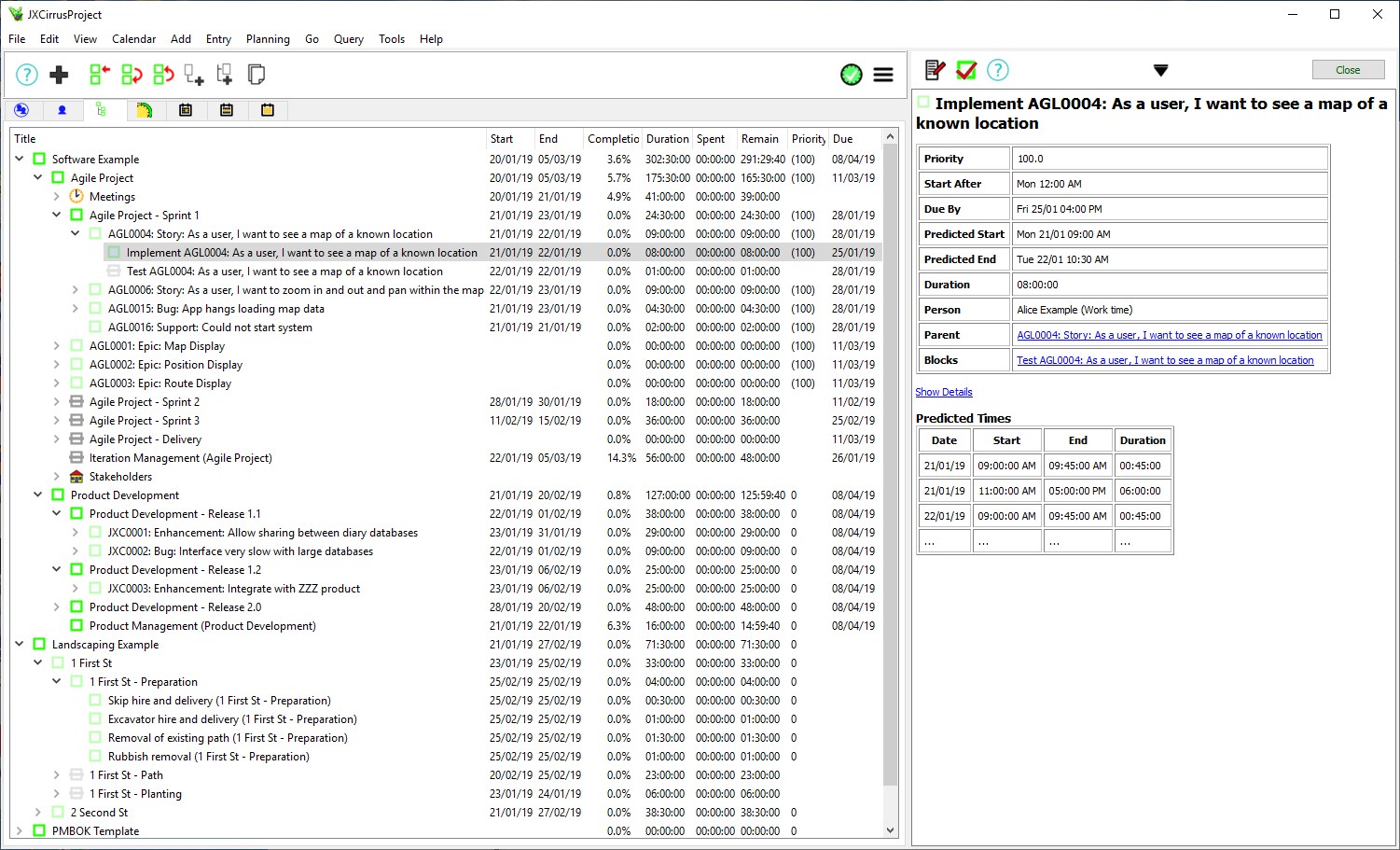Click the red checkmark complete icon

(966, 70)
